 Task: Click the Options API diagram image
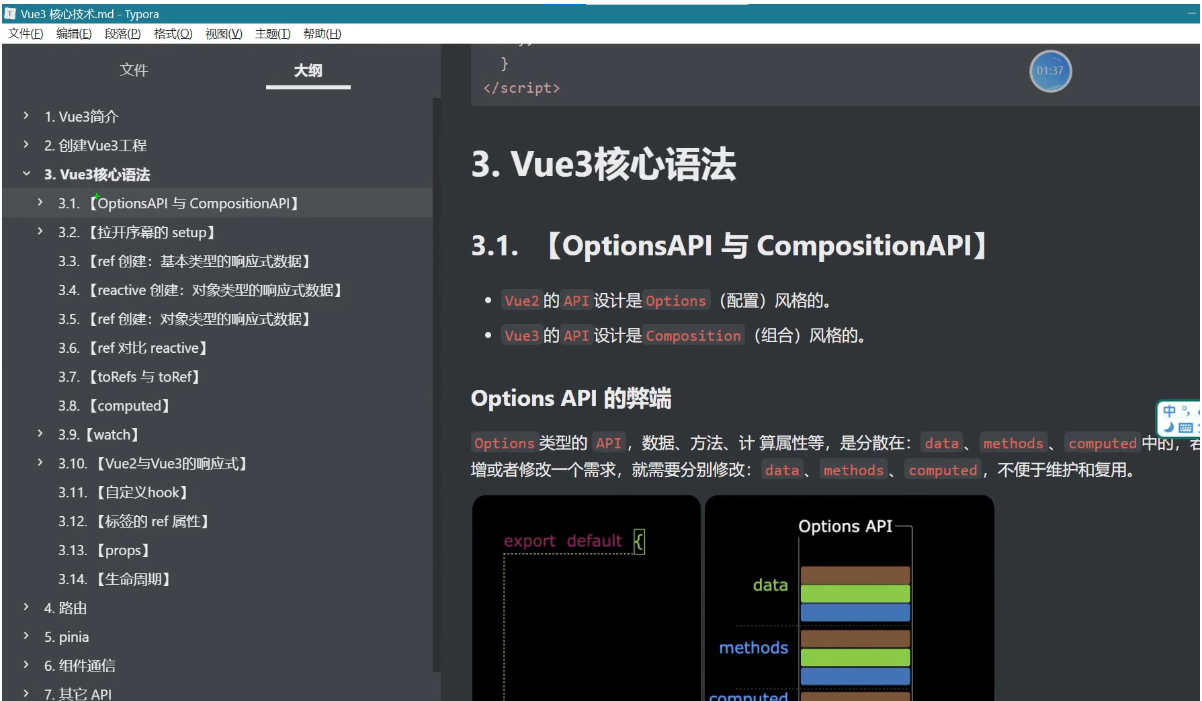[x=850, y=598]
